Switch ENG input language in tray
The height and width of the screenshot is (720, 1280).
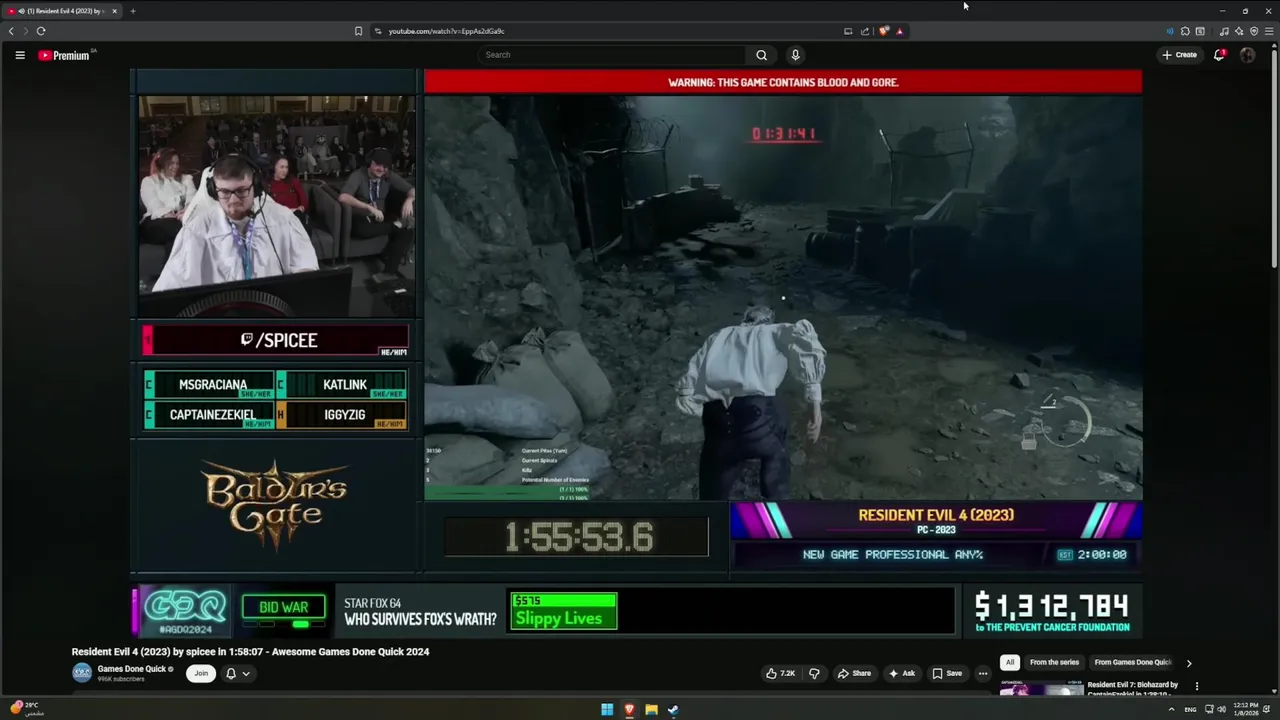coord(1190,709)
